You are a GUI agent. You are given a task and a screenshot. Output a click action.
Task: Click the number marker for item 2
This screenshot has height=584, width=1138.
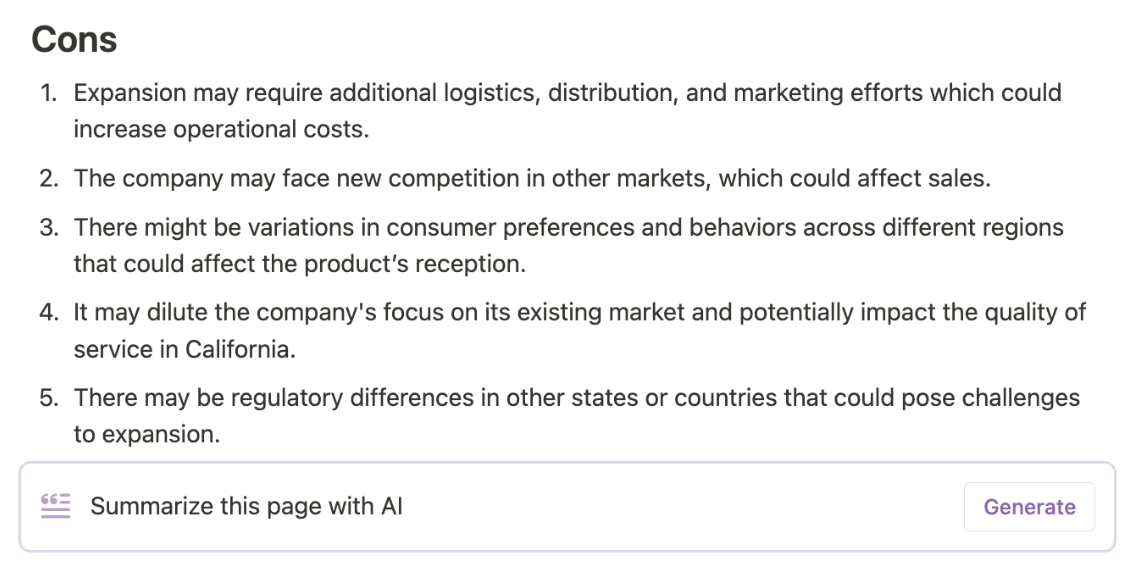click(x=49, y=179)
